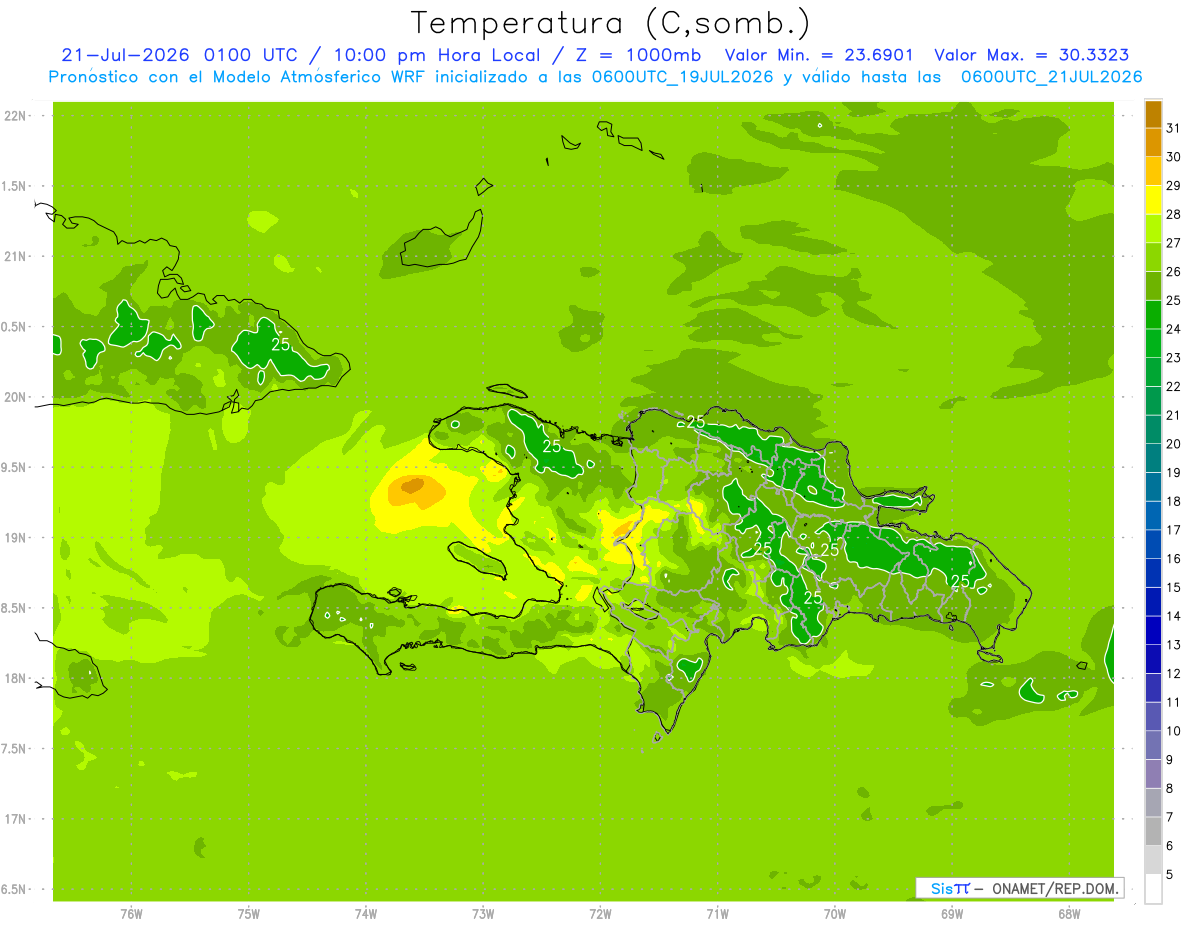Screen dimensions: 1200x927
Task: Click the "76W" longitude label
Action: pyautogui.click(x=131, y=914)
